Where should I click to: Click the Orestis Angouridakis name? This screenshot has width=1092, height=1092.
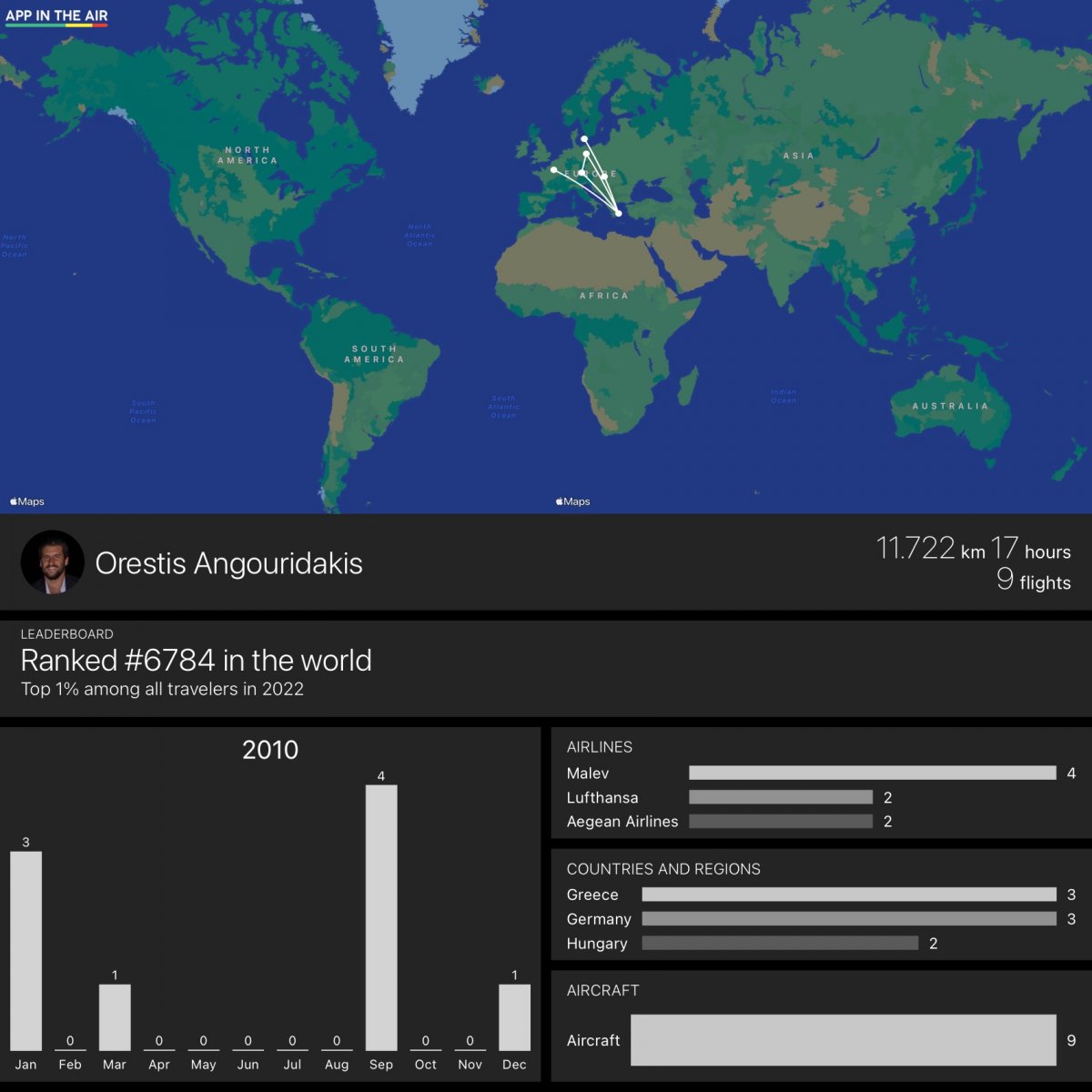click(228, 563)
